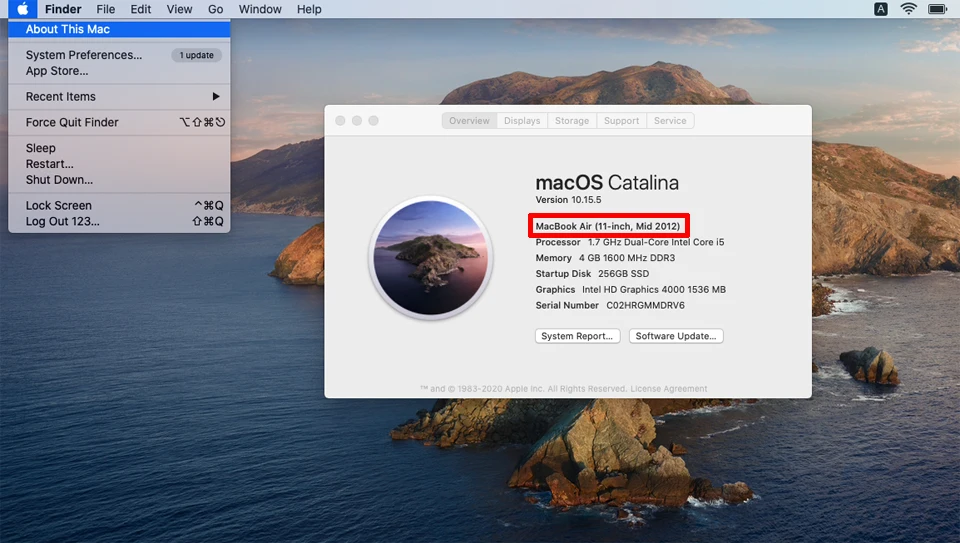Click the Apple logo menu icon
The width and height of the screenshot is (960, 543).
(x=22, y=9)
